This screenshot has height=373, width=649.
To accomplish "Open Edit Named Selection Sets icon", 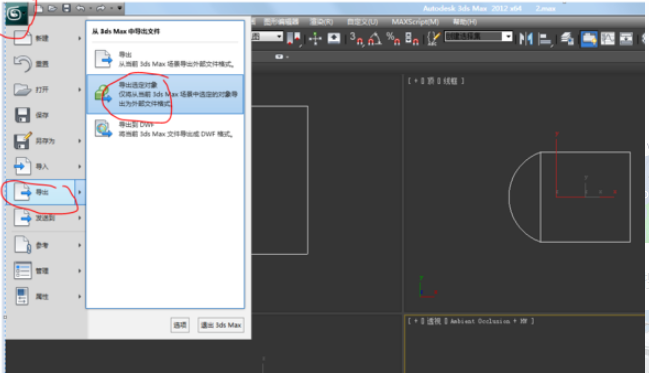I will 433,39.
